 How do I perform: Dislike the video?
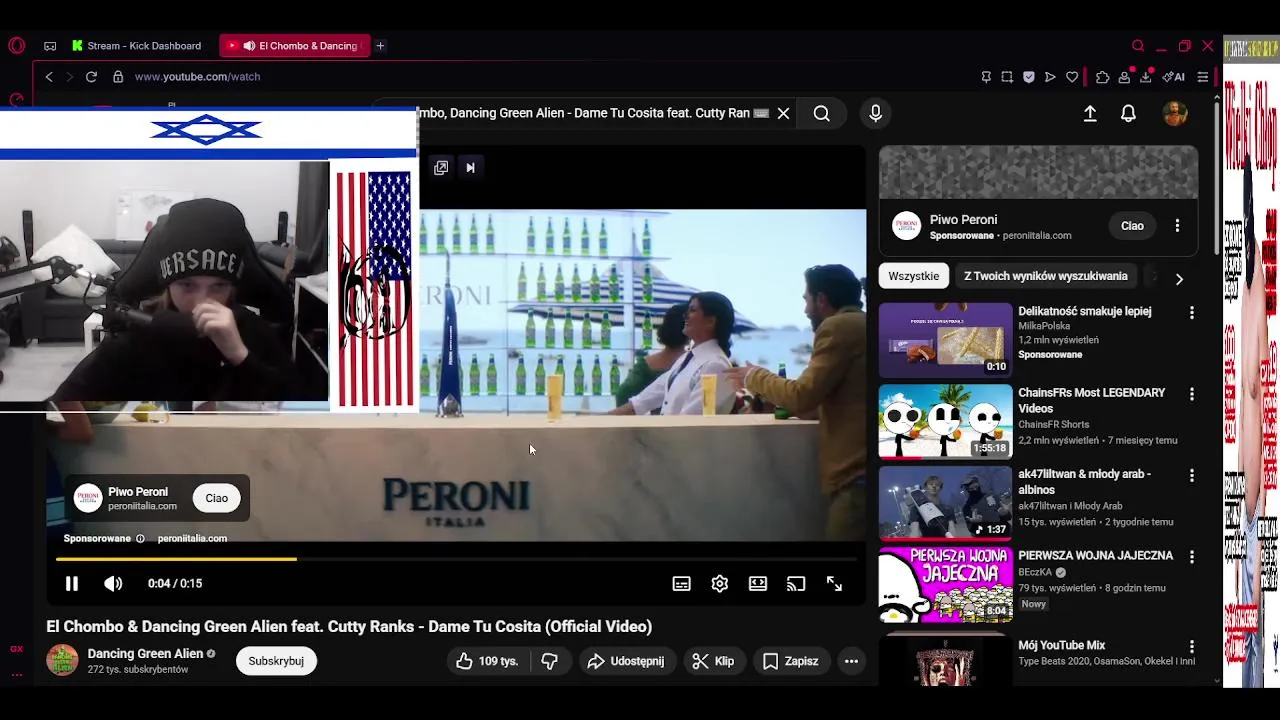tap(549, 661)
